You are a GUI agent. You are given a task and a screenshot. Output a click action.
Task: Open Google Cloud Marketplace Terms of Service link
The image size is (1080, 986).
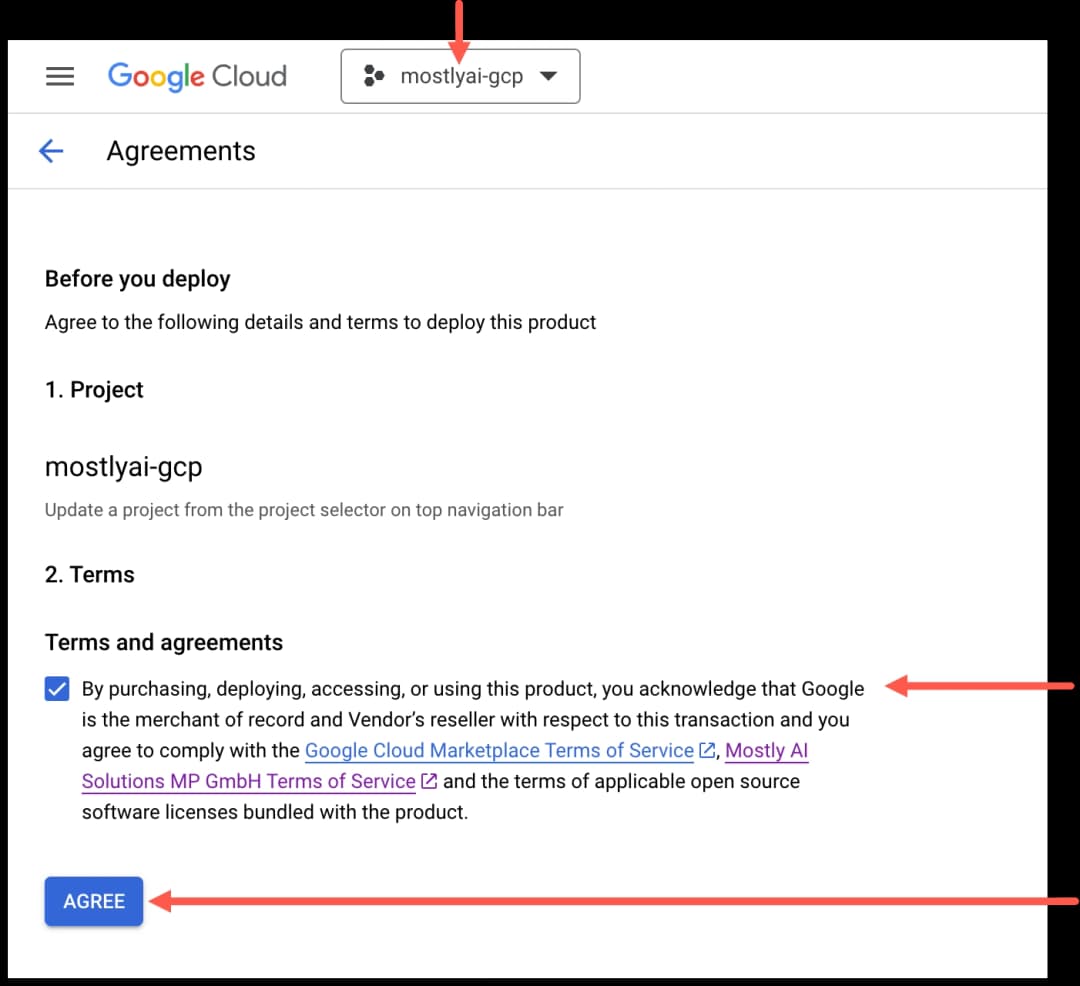point(499,750)
